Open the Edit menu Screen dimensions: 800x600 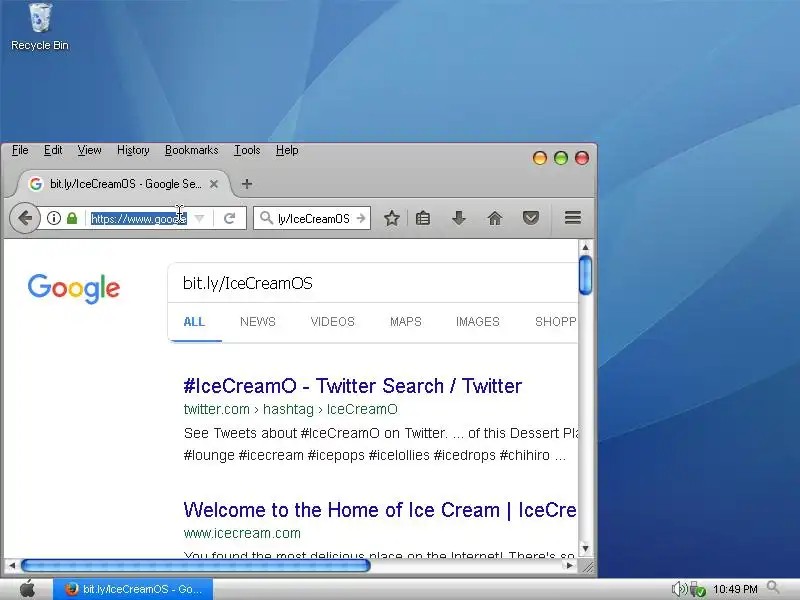click(x=53, y=150)
